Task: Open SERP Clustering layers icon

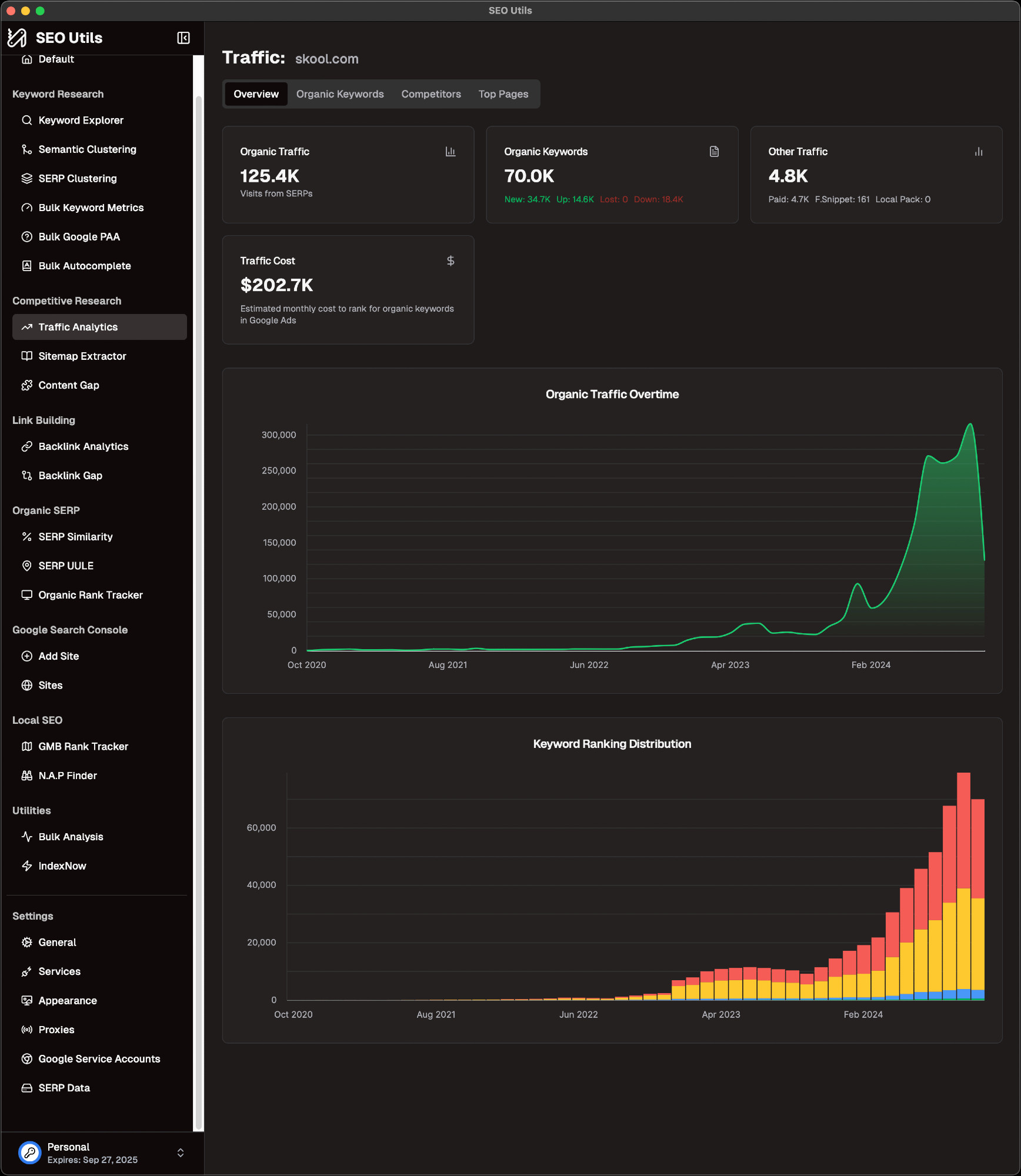Action: click(26, 178)
